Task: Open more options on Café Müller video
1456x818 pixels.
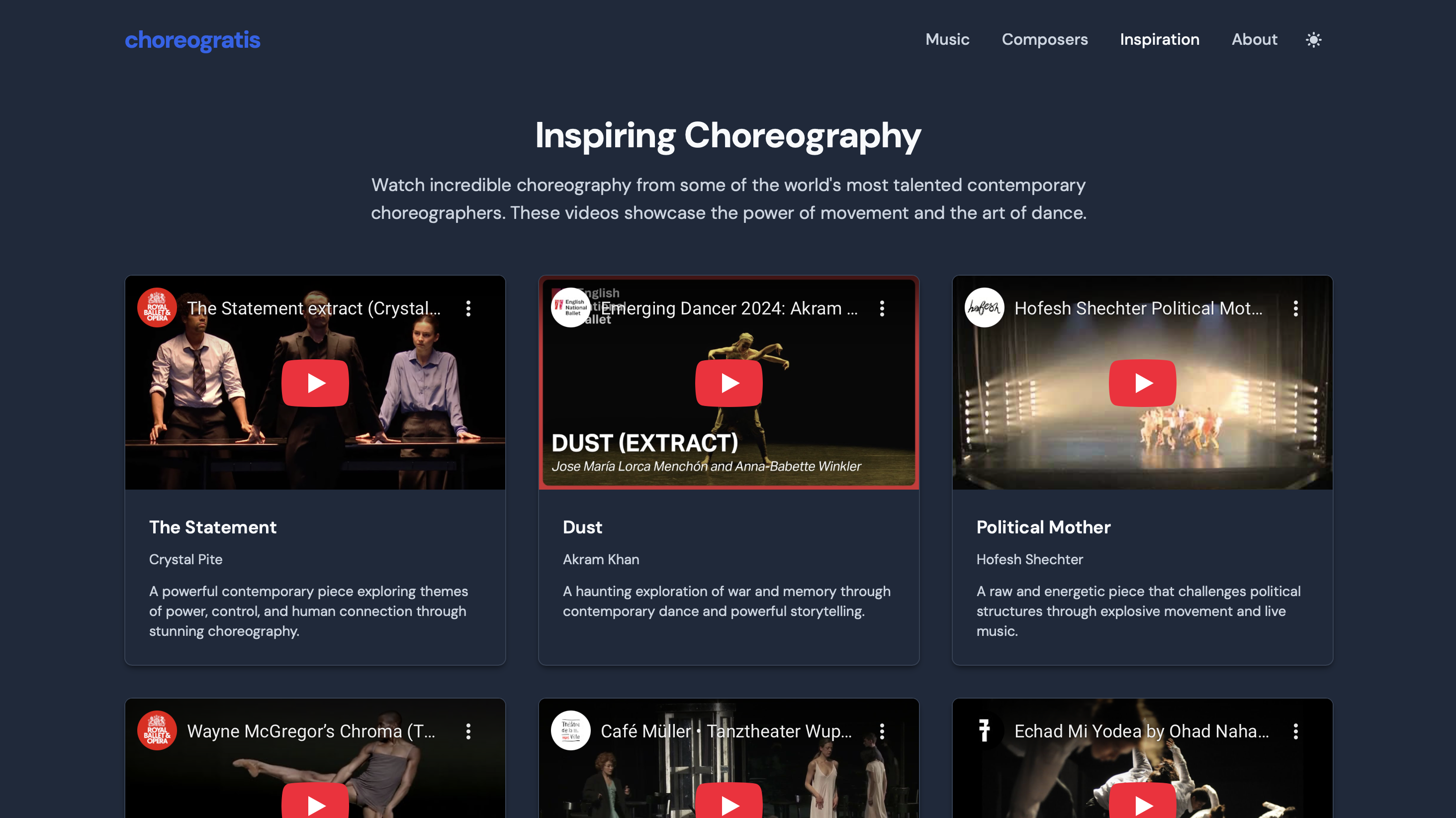Action: 882,731
